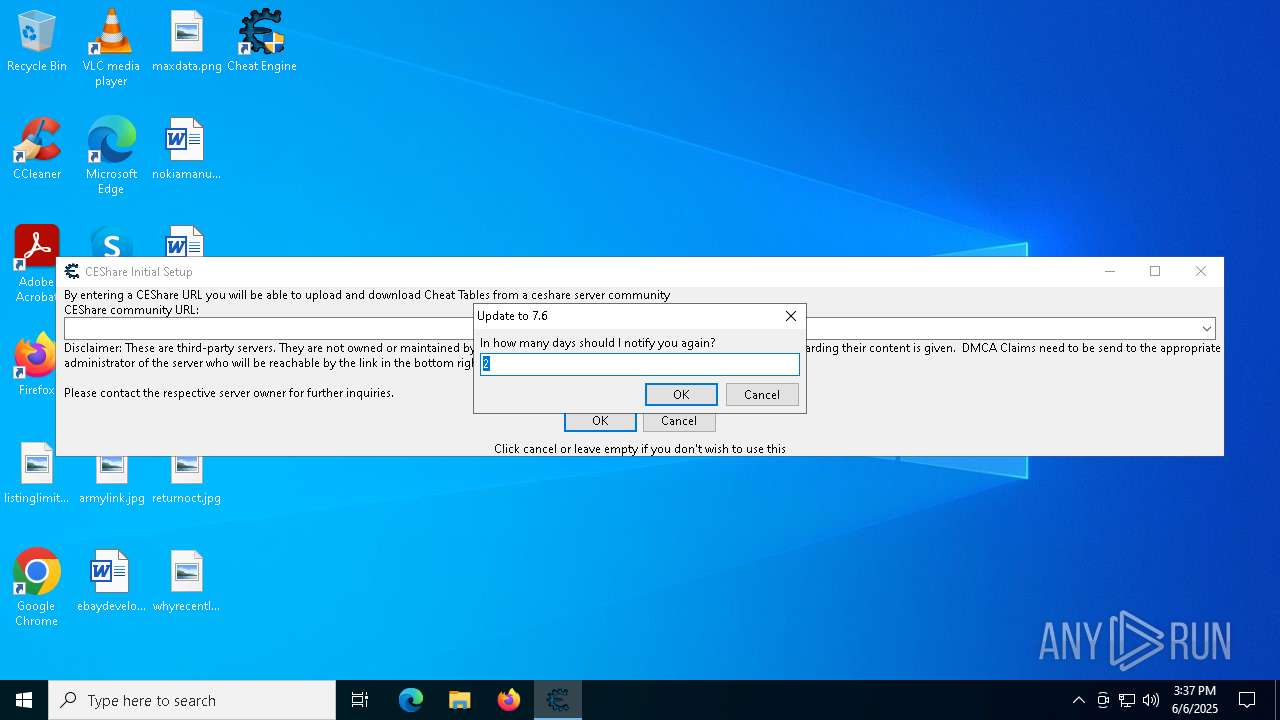Show hidden system tray icons
This screenshot has height=720, width=1280.
click(1078, 700)
